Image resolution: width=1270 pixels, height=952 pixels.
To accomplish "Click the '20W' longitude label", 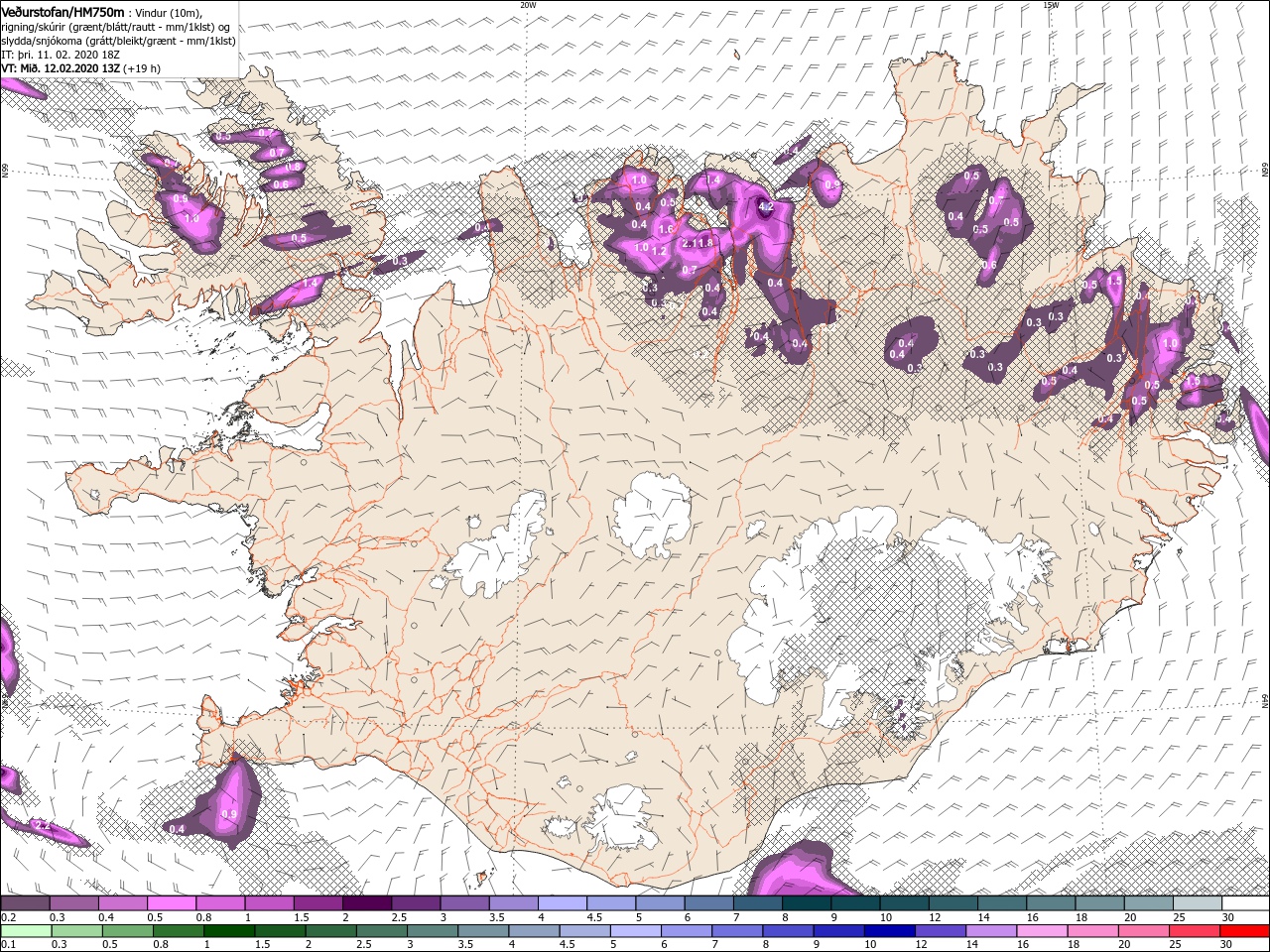I will [x=528, y=4].
